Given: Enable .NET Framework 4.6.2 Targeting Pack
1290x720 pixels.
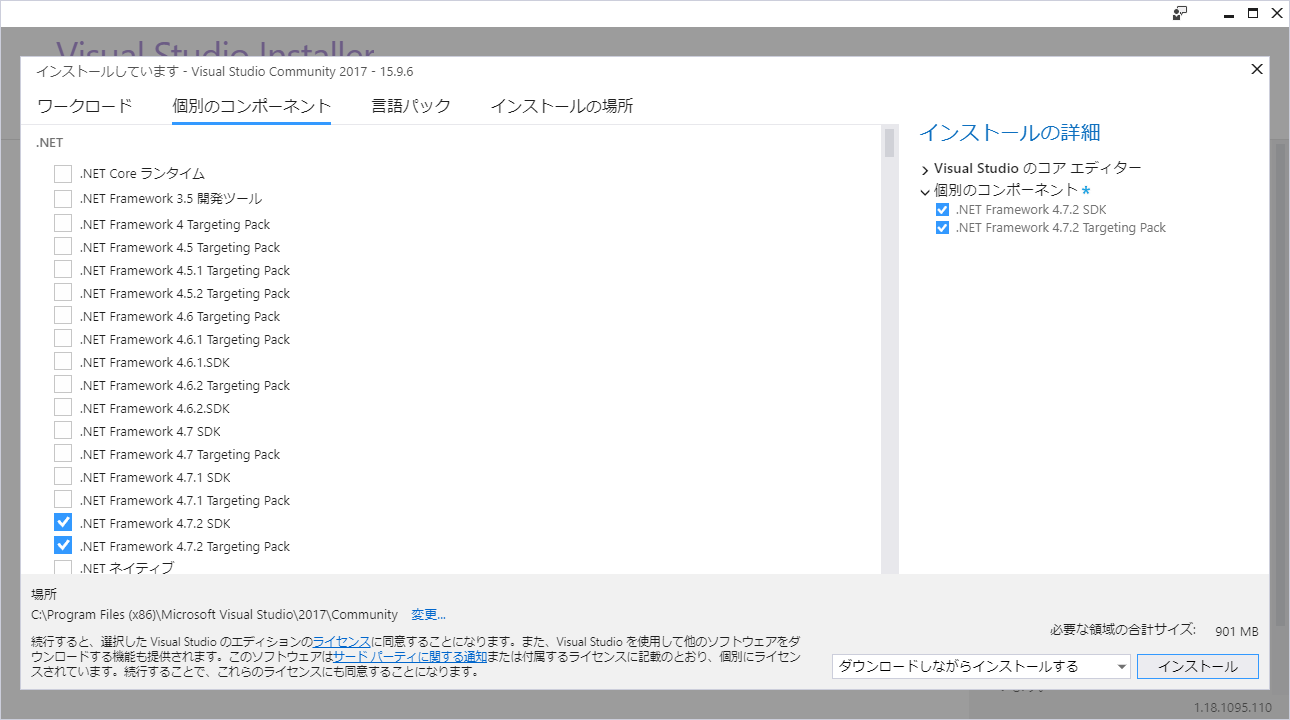Looking at the screenshot, I should click(63, 385).
